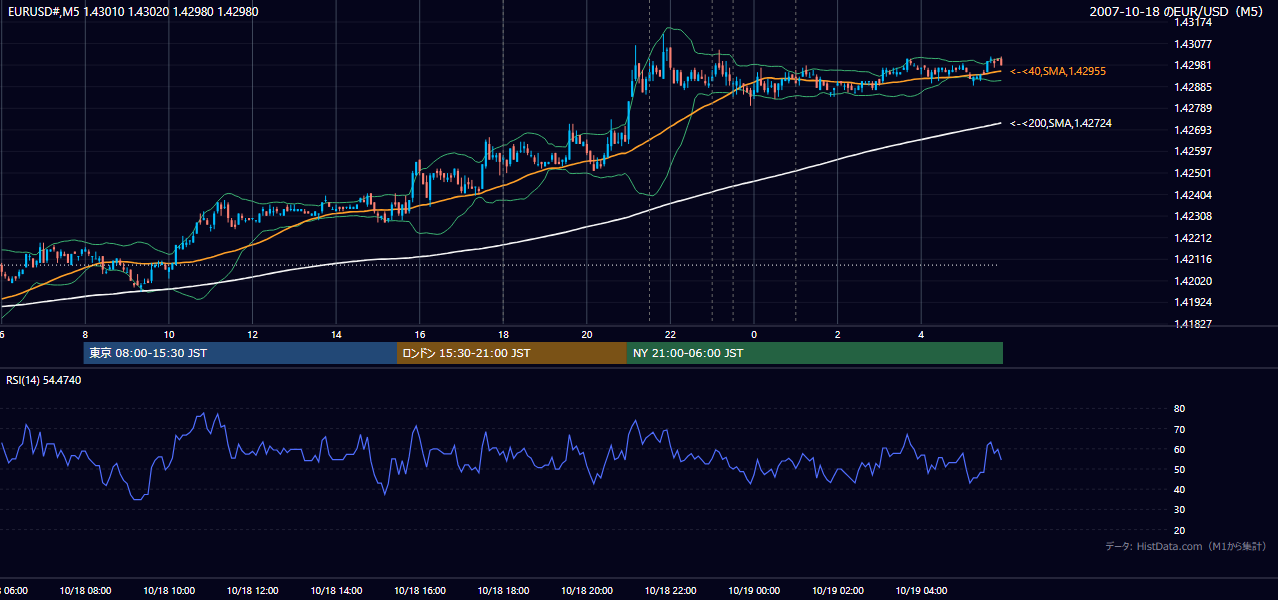The height and width of the screenshot is (600, 1278).
Task: Click hour marker 18 under the price chart
Action: click(x=503, y=335)
